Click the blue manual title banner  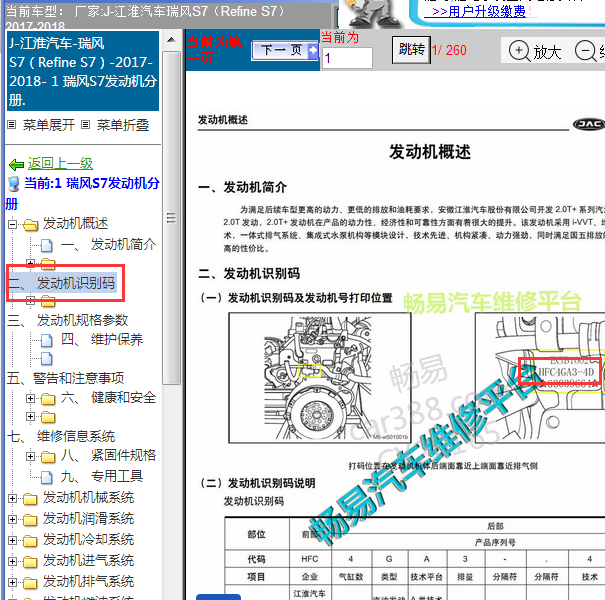(x=83, y=71)
